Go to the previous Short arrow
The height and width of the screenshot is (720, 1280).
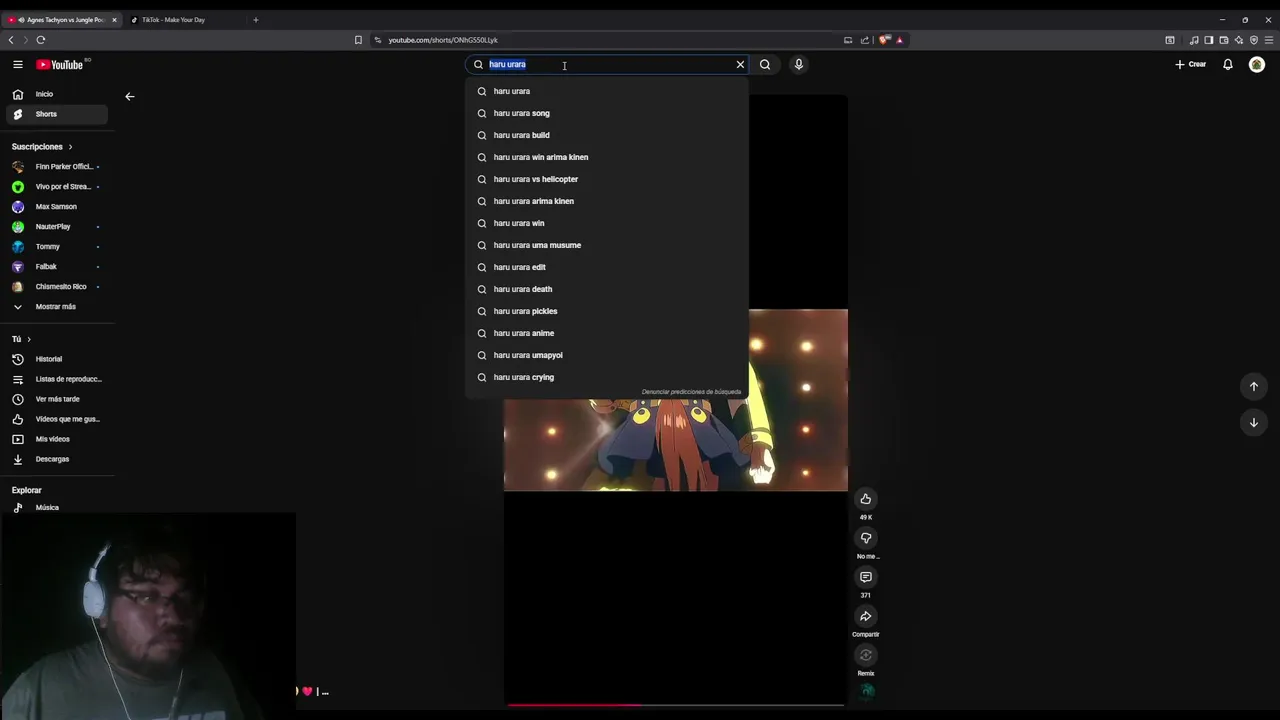pyautogui.click(x=1254, y=386)
